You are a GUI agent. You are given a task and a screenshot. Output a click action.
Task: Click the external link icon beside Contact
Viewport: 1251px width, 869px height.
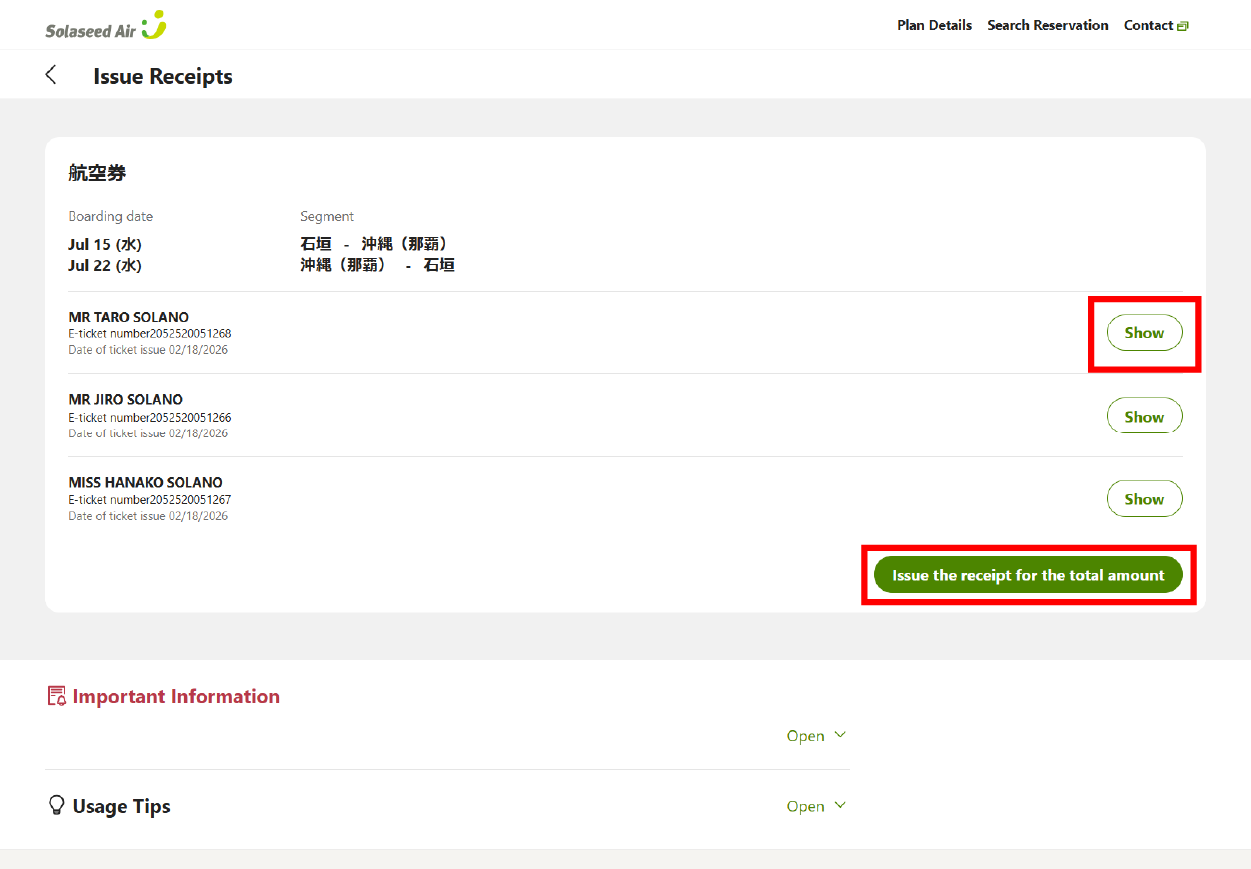1183,26
